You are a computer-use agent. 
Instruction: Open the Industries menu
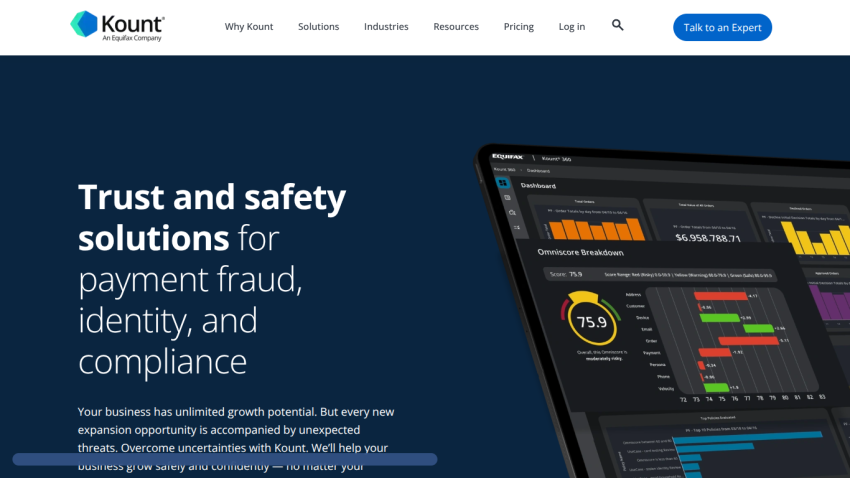click(x=386, y=27)
